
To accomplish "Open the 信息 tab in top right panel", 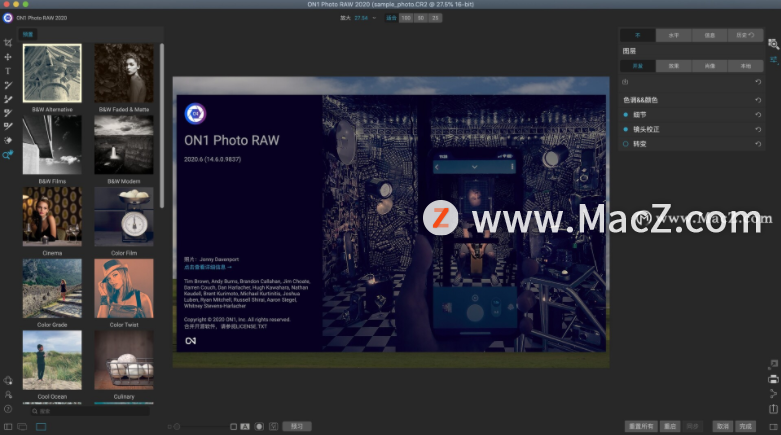I will 709,35.
